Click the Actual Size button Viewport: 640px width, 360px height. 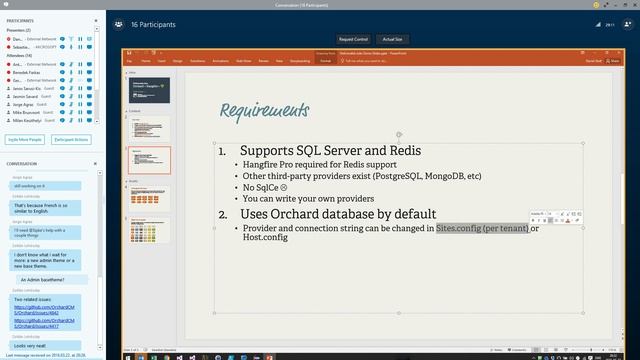(x=392, y=39)
